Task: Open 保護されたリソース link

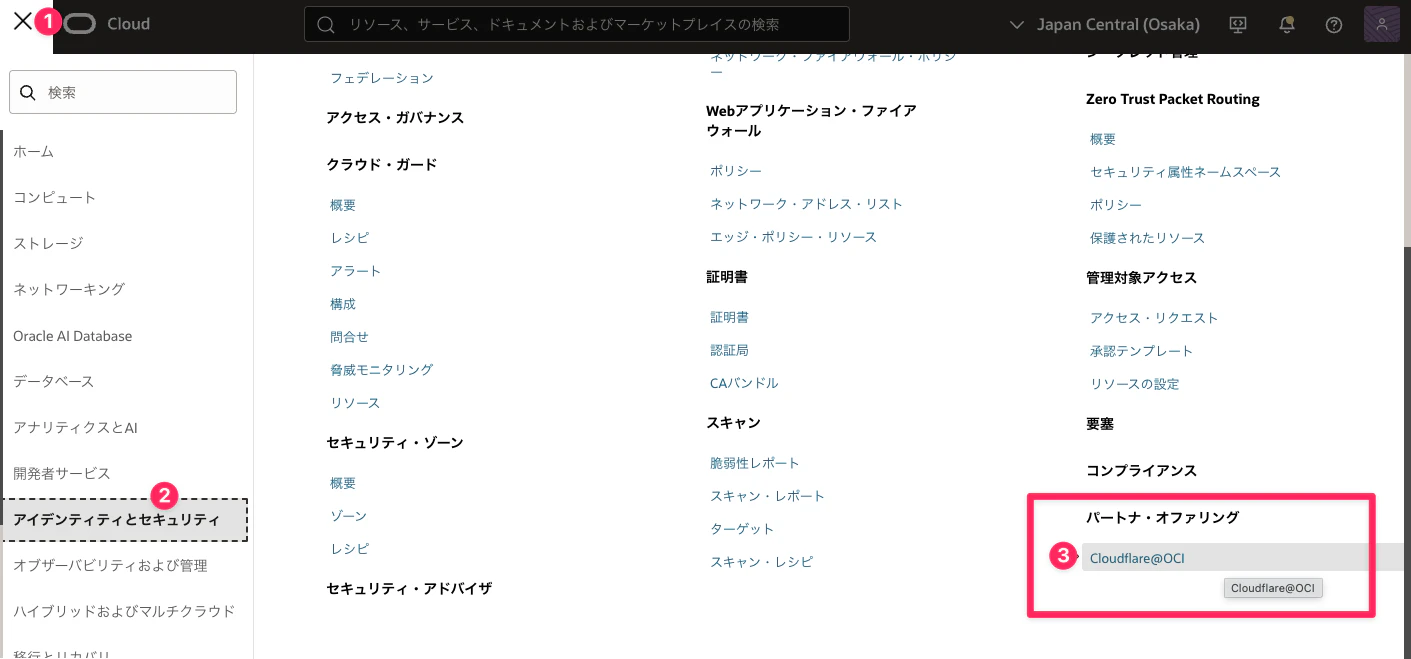Action: [1148, 238]
